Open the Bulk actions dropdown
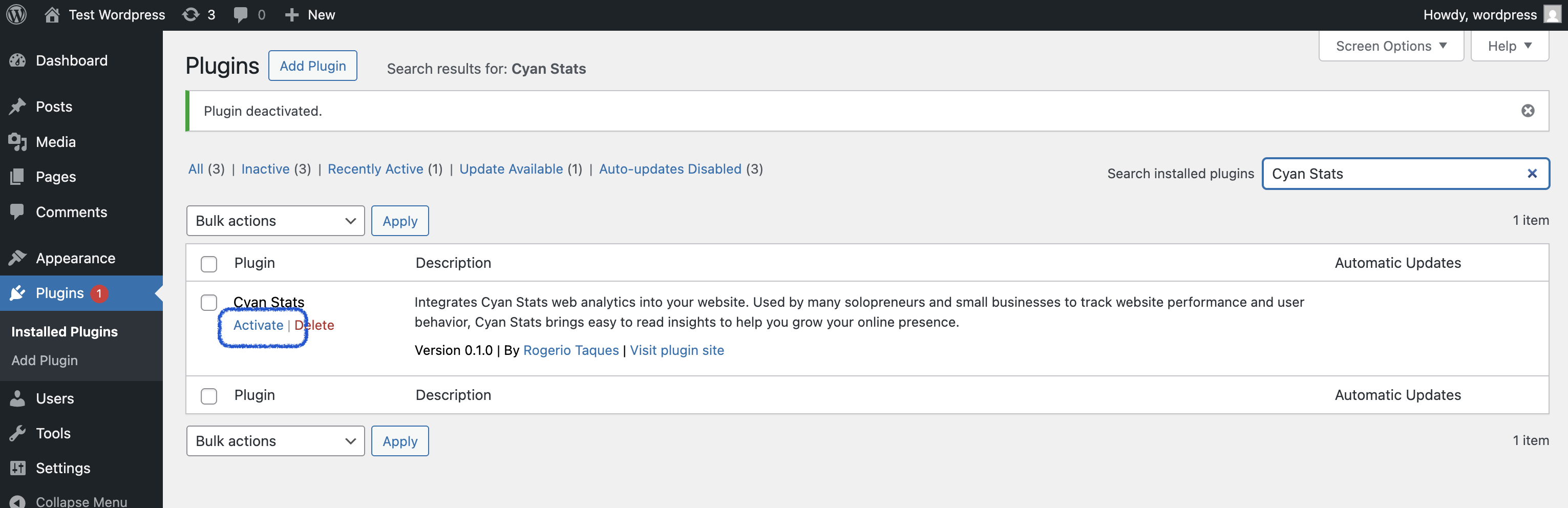1568x508 pixels. [x=275, y=220]
